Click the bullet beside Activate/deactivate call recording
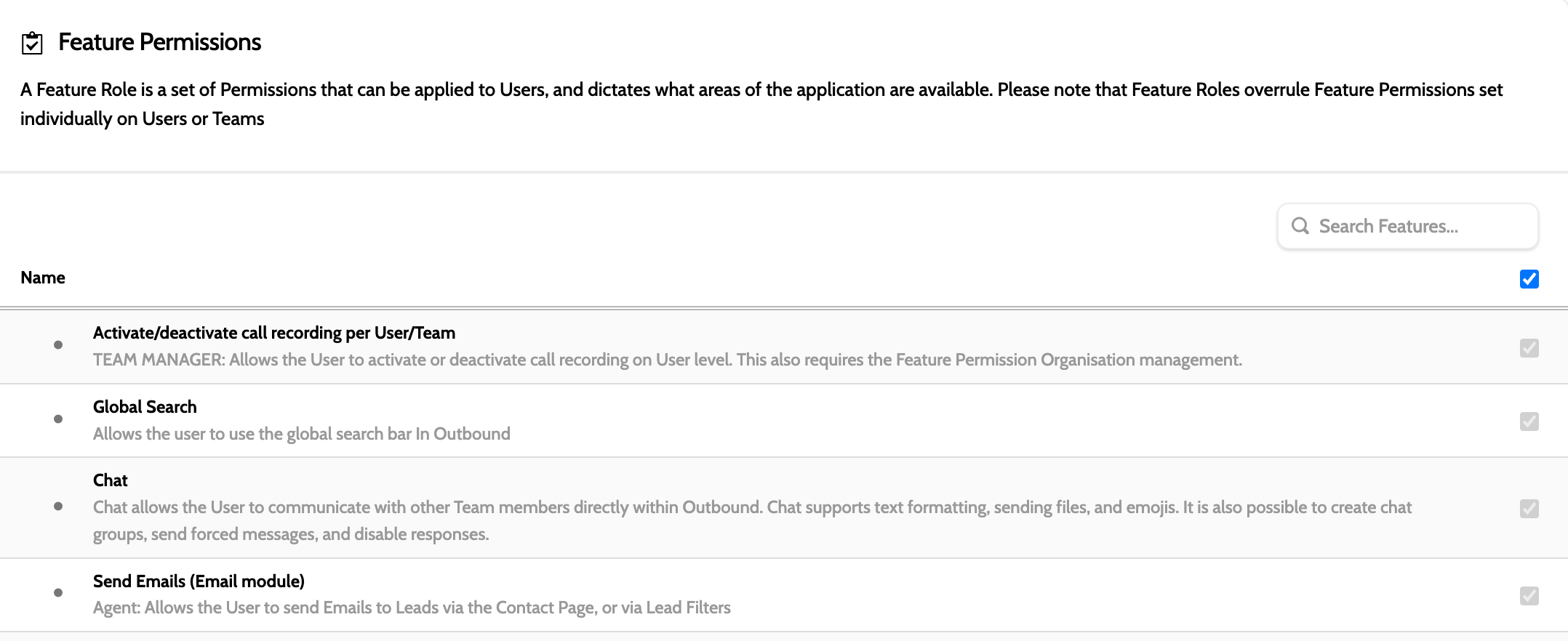The image size is (1568, 641). point(58,345)
